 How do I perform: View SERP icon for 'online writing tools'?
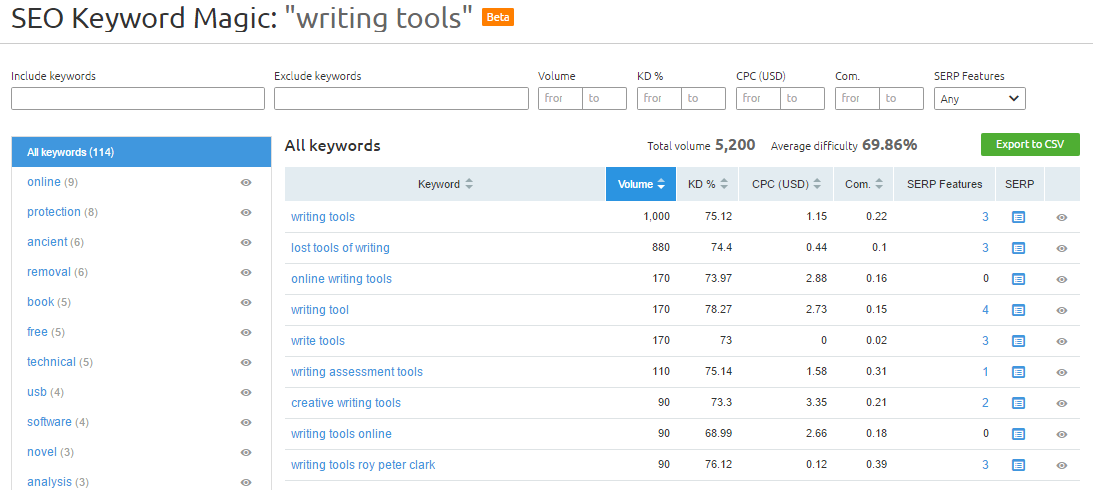(1018, 279)
